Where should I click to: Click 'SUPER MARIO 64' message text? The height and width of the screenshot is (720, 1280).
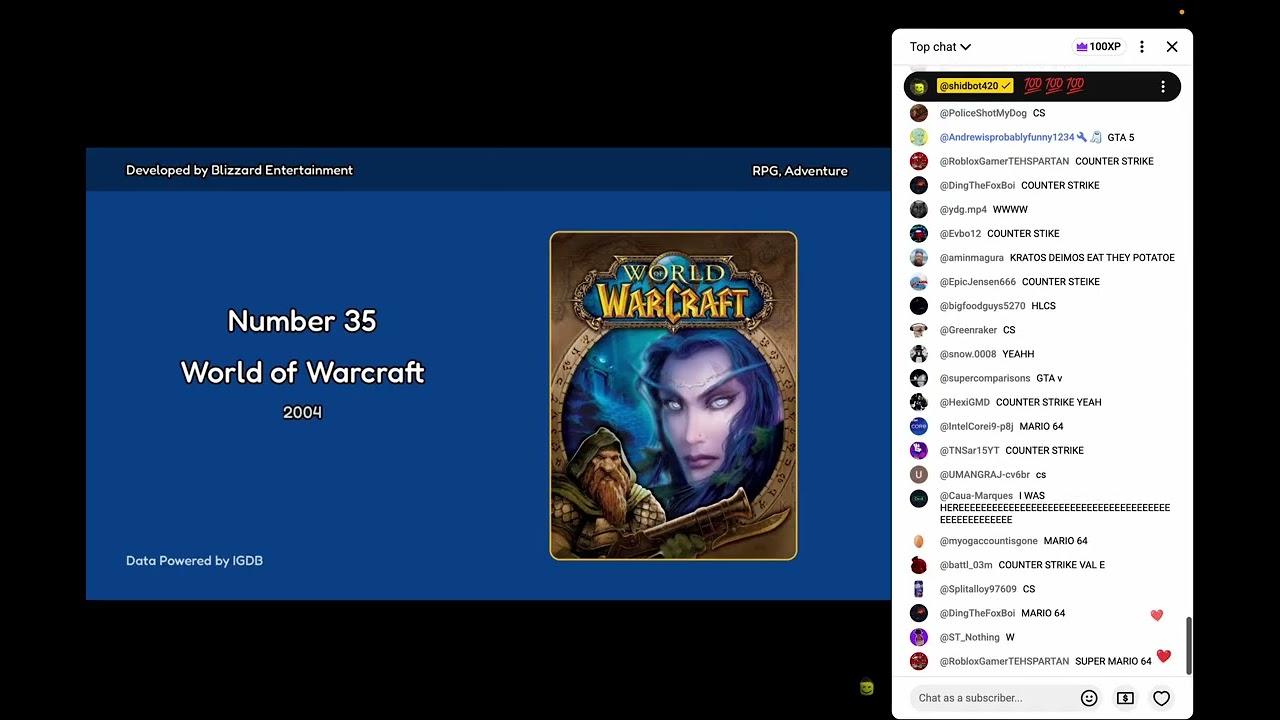[x=1113, y=661]
